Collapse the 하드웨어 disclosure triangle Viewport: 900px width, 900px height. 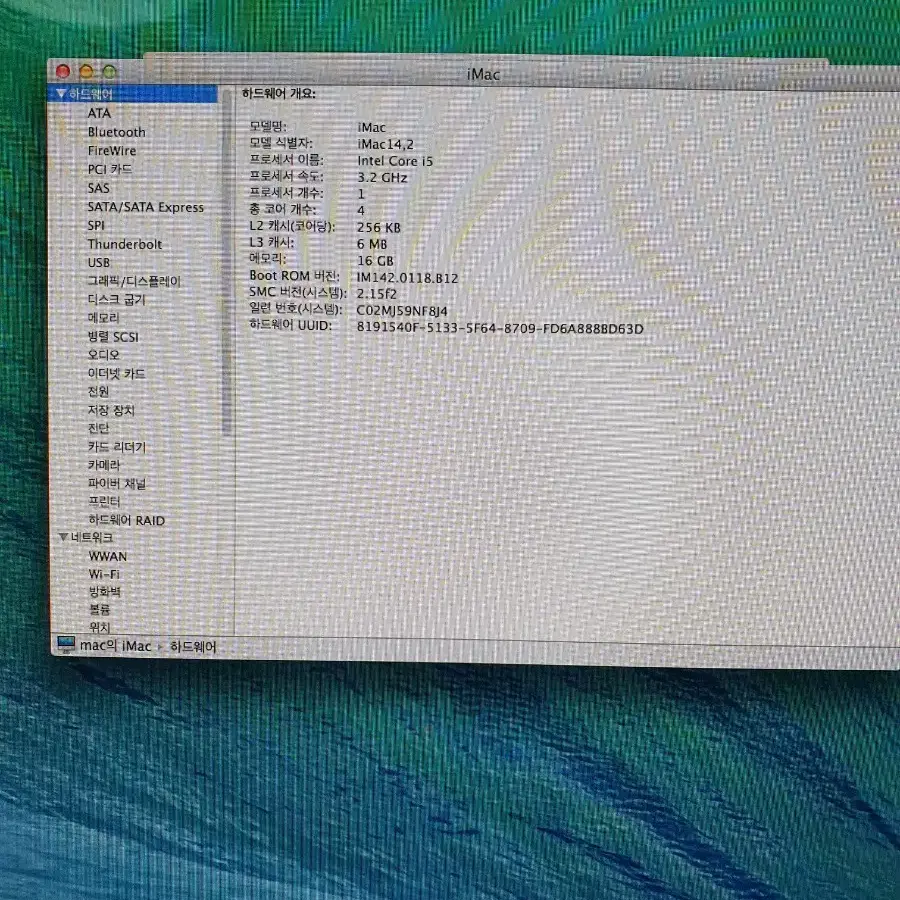click(61, 94)
